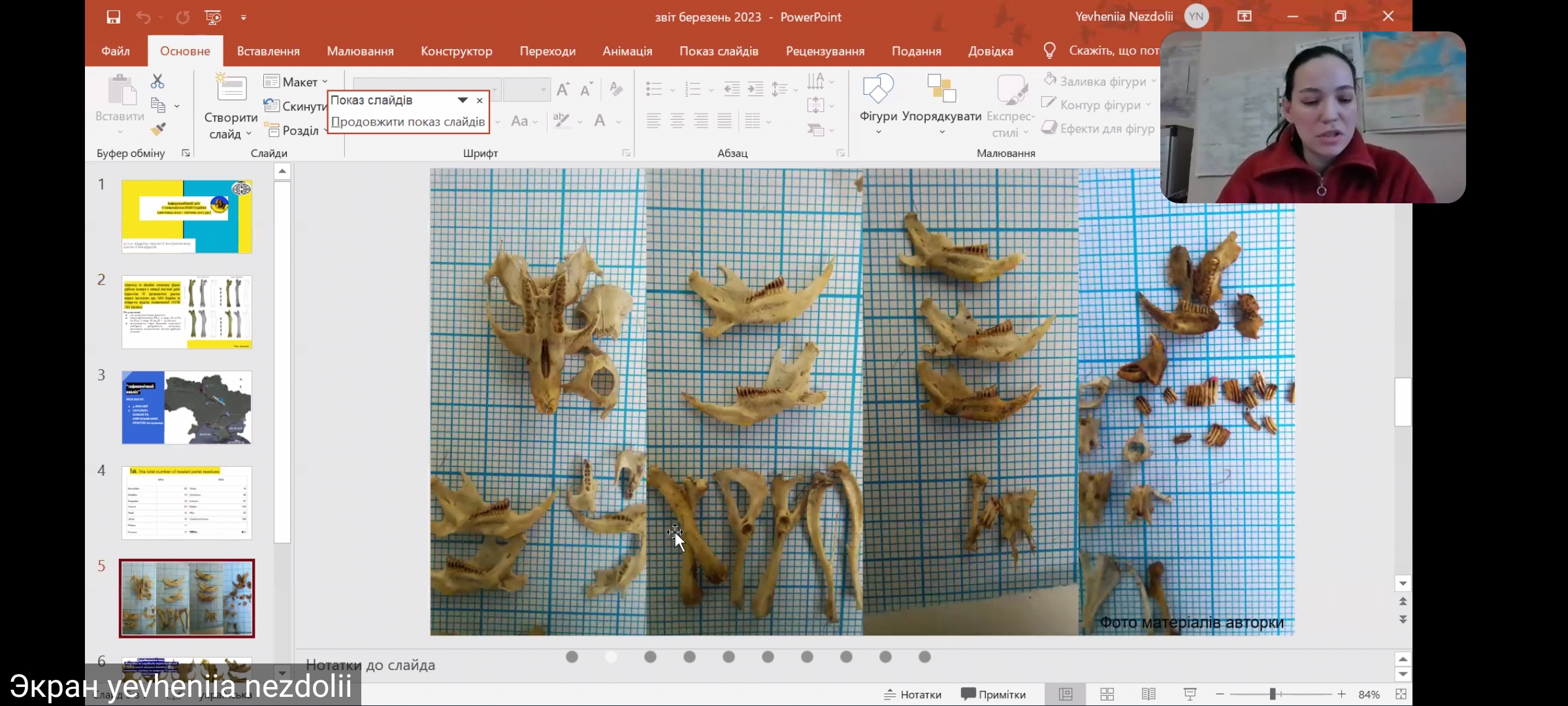Click Start From Beginning slideshow icon
Screen dimensions: 1568x706
213,17
